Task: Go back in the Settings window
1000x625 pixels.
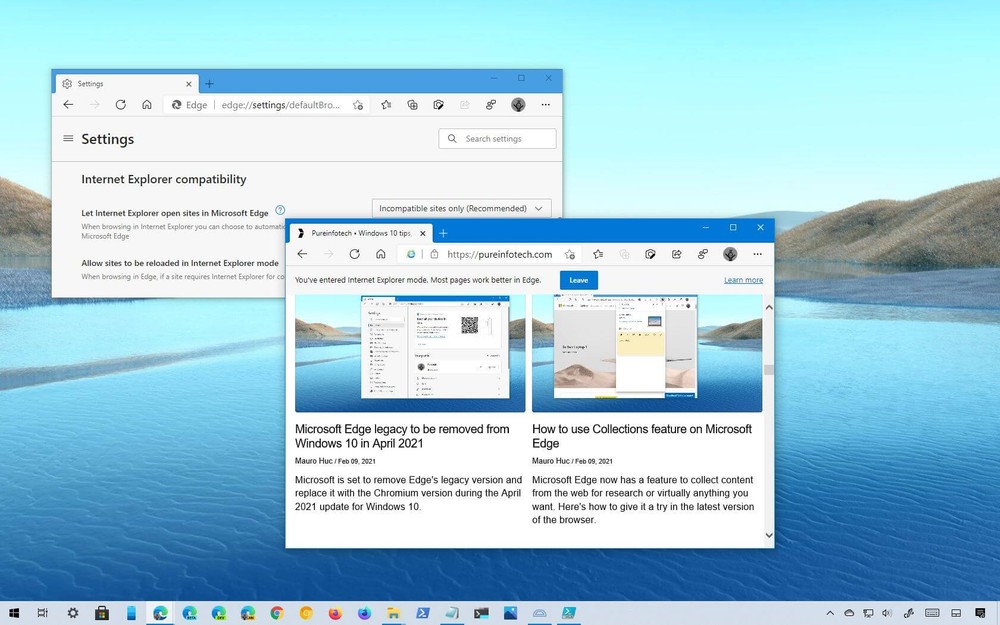Action: [68, 105]
